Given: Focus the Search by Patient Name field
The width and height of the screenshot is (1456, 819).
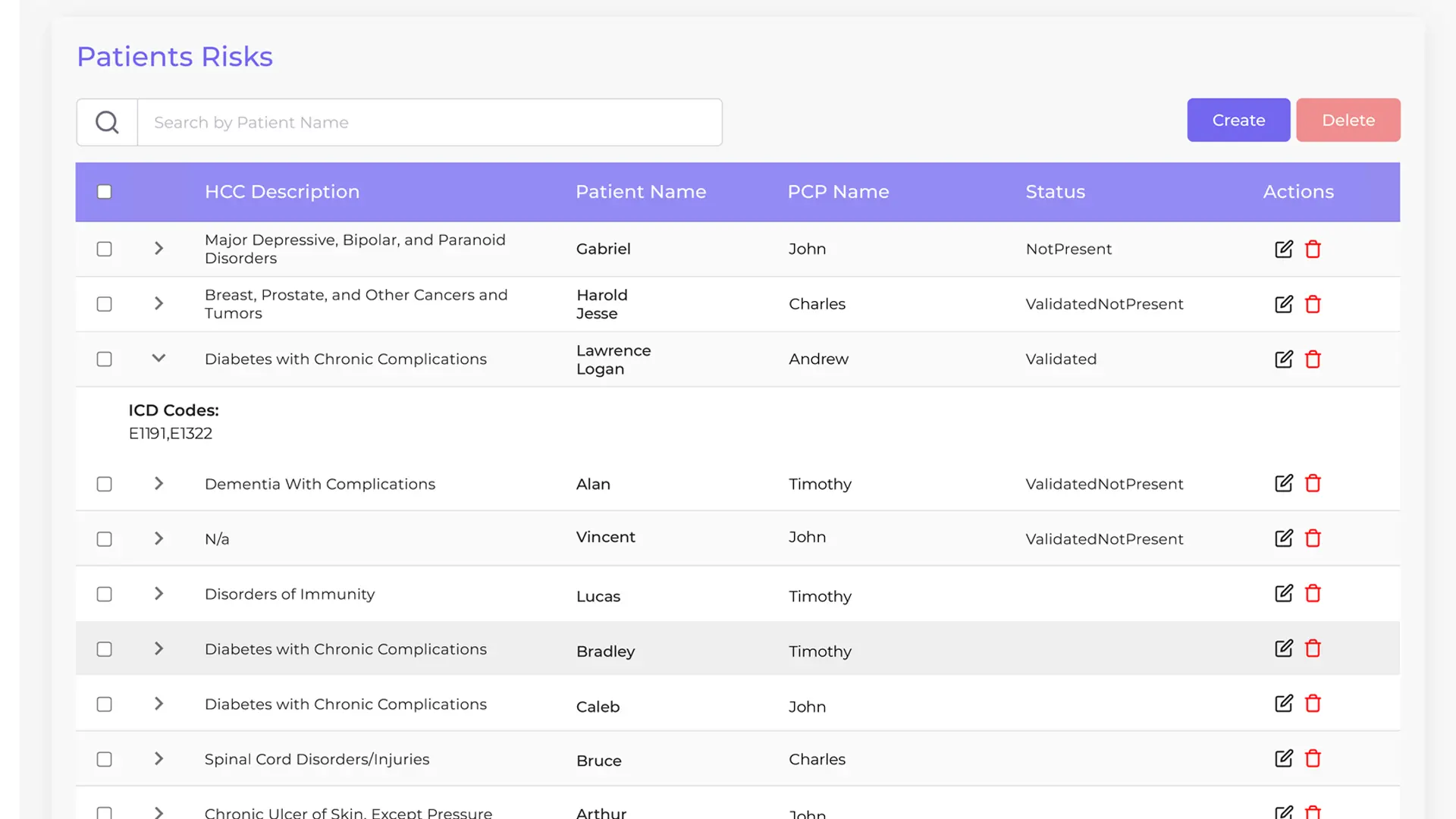Looking at the screenshot, I should coord(429,122).
